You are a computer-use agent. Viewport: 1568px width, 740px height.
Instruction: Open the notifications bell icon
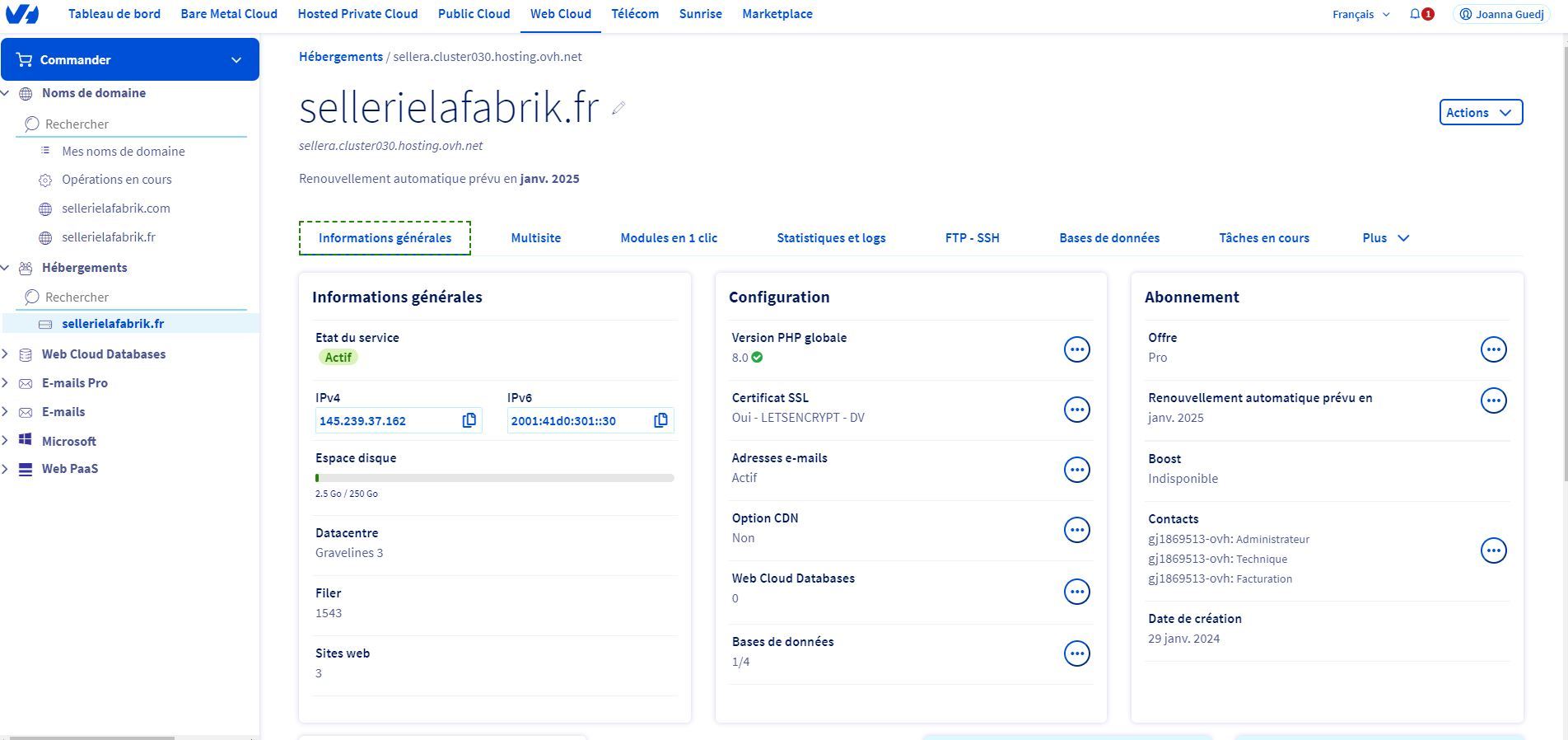[1416, 14]
